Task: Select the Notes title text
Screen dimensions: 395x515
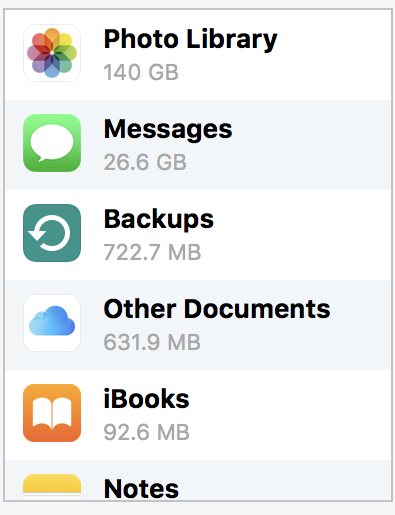Action: pos(141,489)
